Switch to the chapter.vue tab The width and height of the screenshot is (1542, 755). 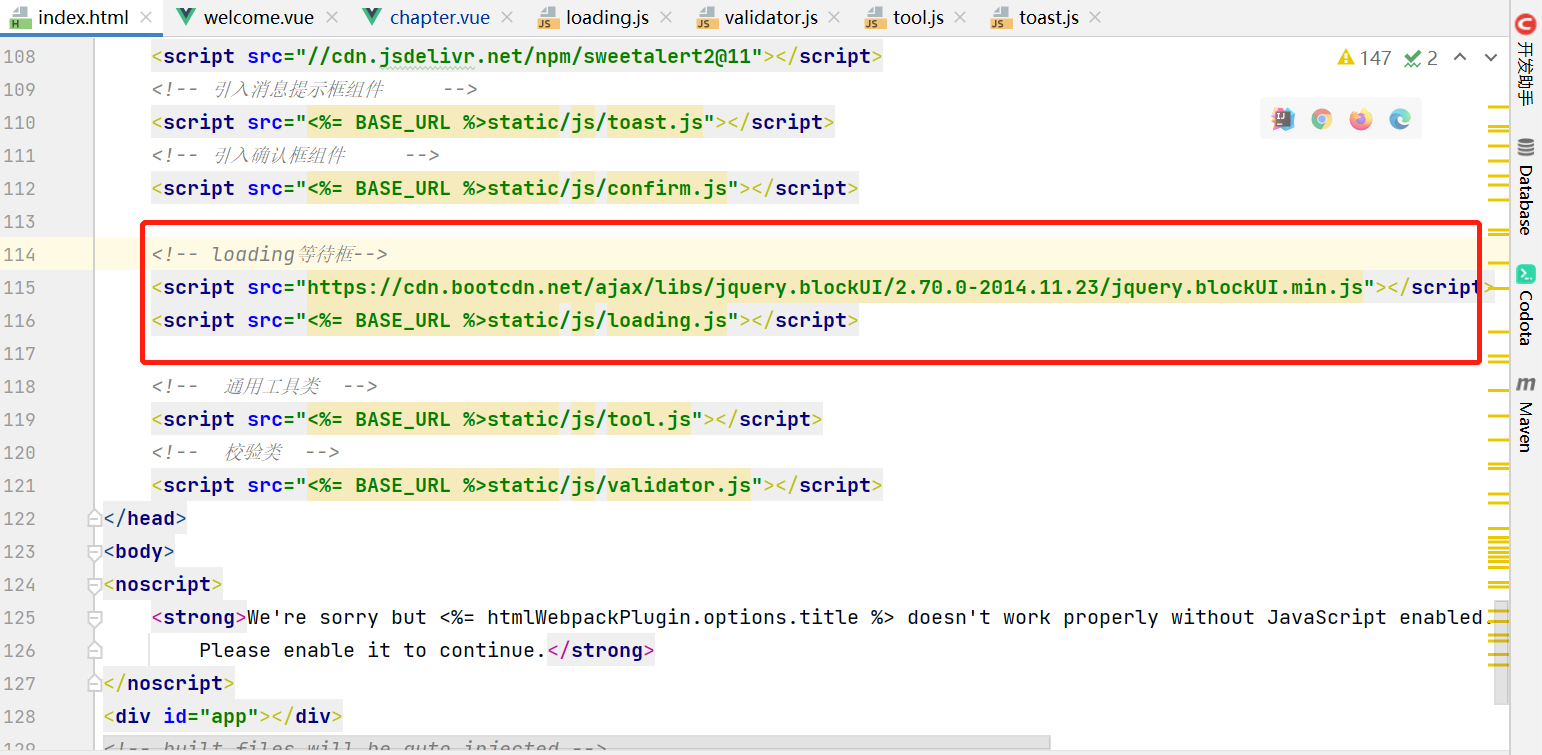(438, 17)
